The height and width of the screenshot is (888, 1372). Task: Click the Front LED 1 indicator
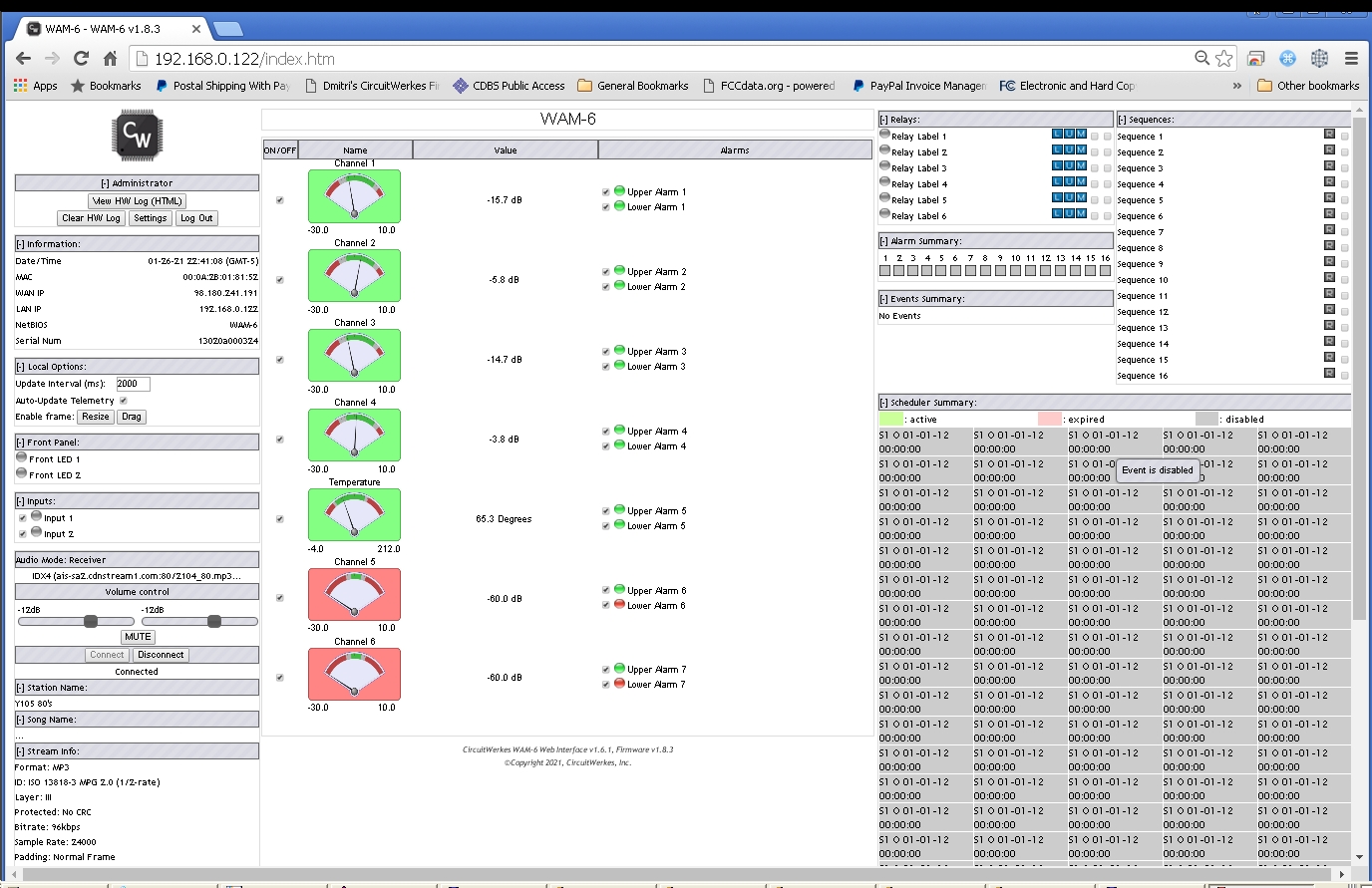tap(22, 458)
